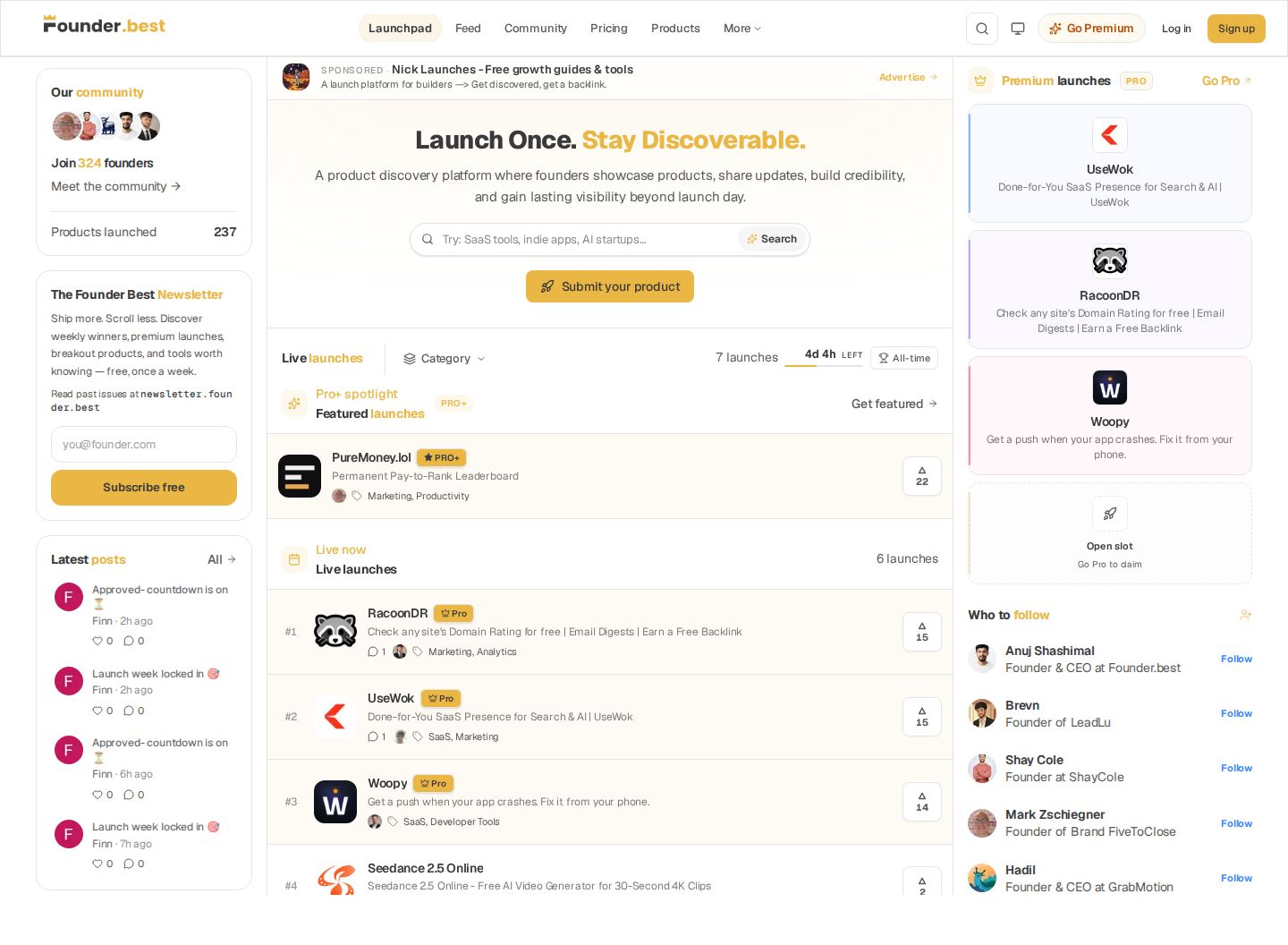Click the Sign up button
This screenshot has width=1288, height=945.
coord(1236,29)
